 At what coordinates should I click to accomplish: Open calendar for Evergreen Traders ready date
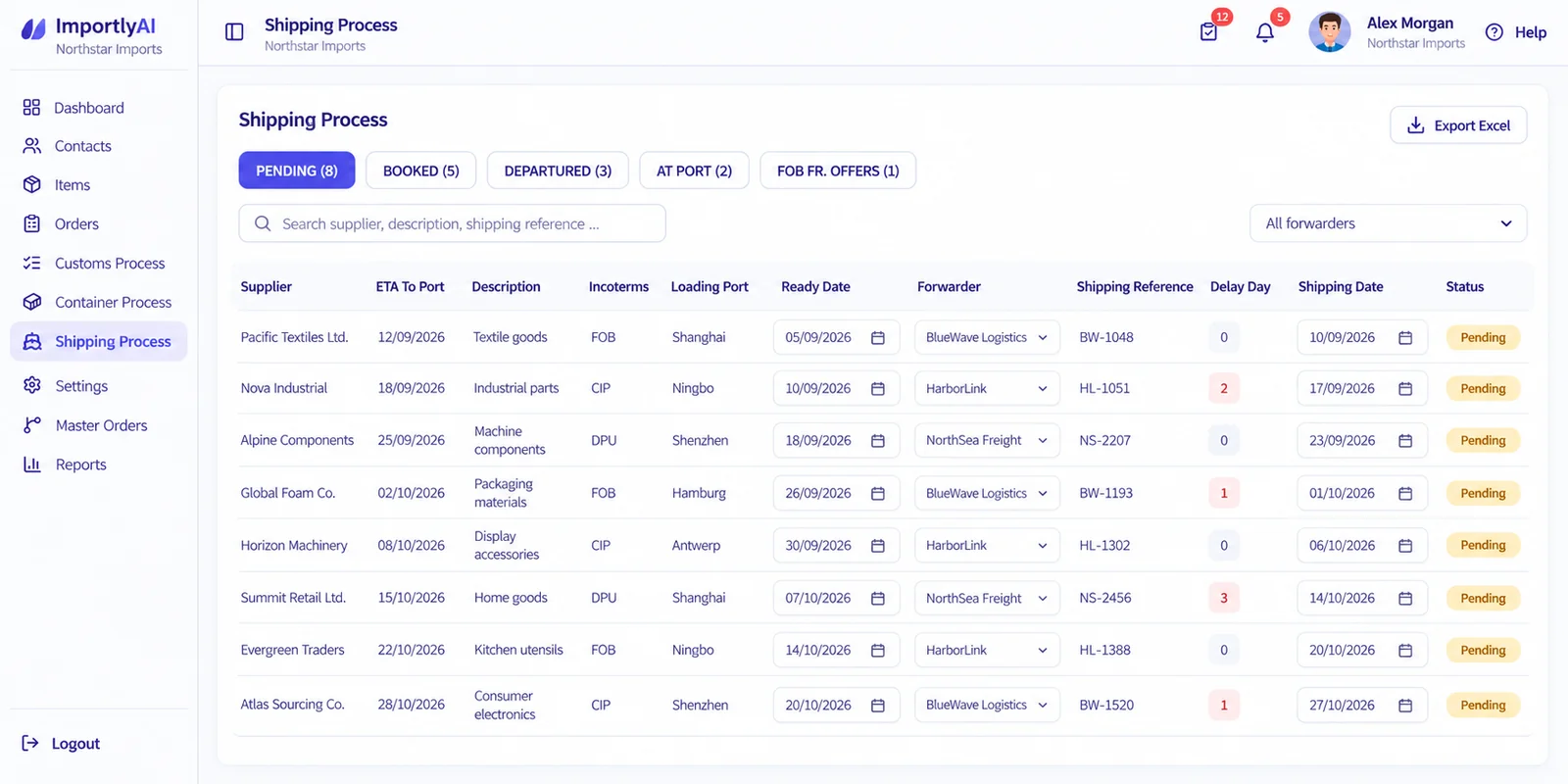click(x=878, y=651)
